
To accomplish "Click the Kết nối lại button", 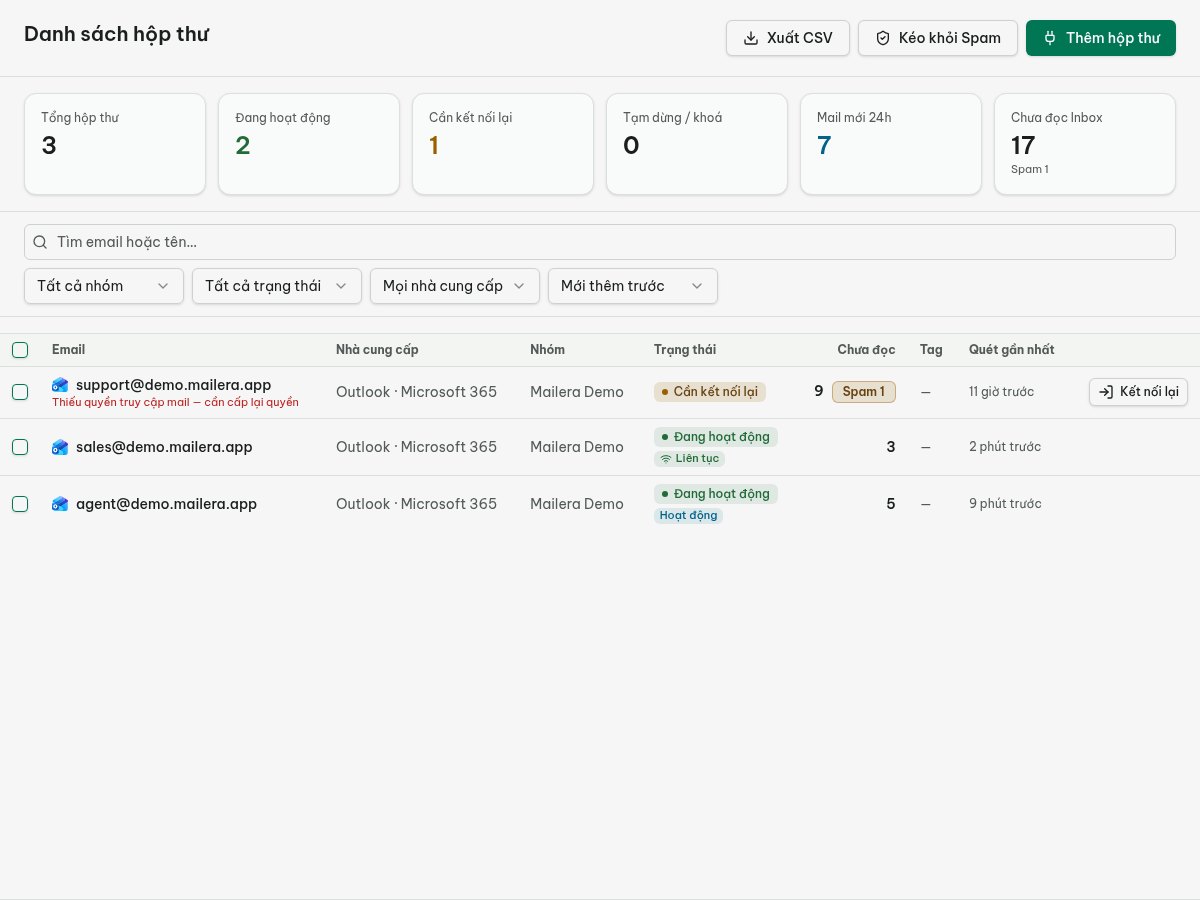I will tap(1138, 392).
